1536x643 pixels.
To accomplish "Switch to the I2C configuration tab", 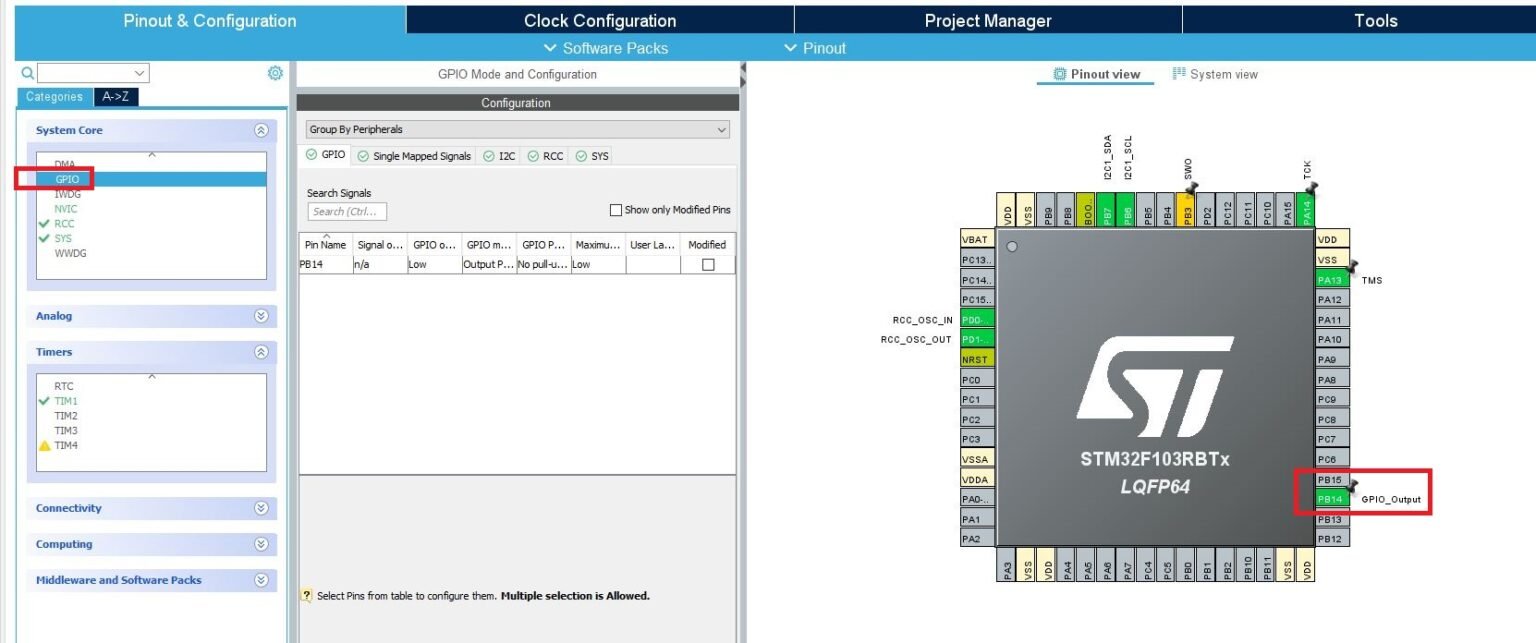I will (x=500, y=156).
